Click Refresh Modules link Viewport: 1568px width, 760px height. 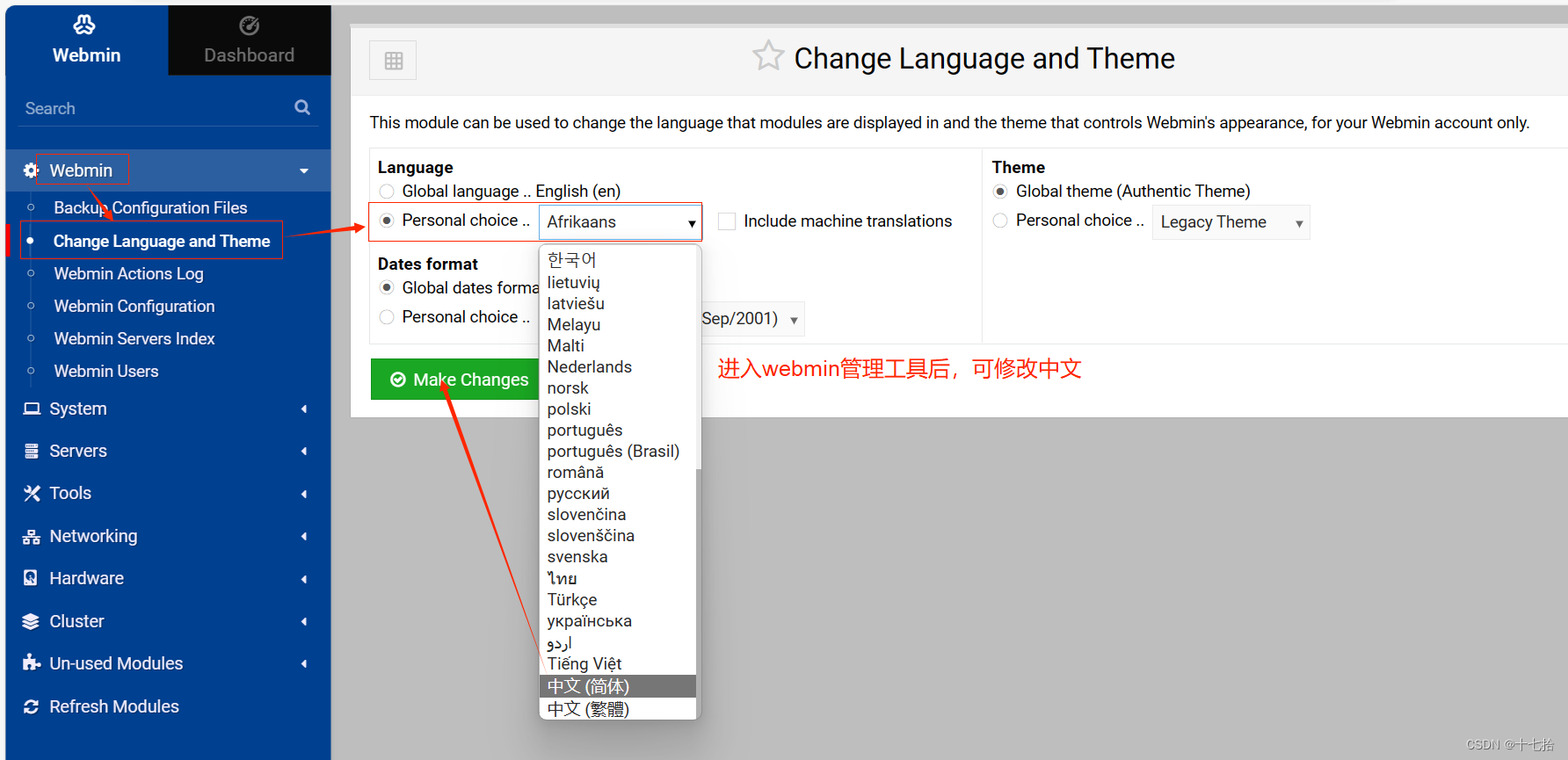(x=114, y=706)
